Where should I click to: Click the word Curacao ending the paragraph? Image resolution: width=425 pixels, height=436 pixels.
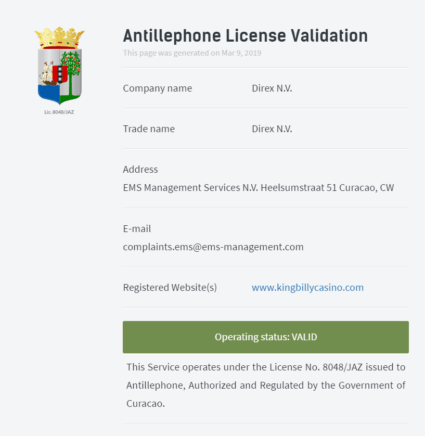click(145, 404)
